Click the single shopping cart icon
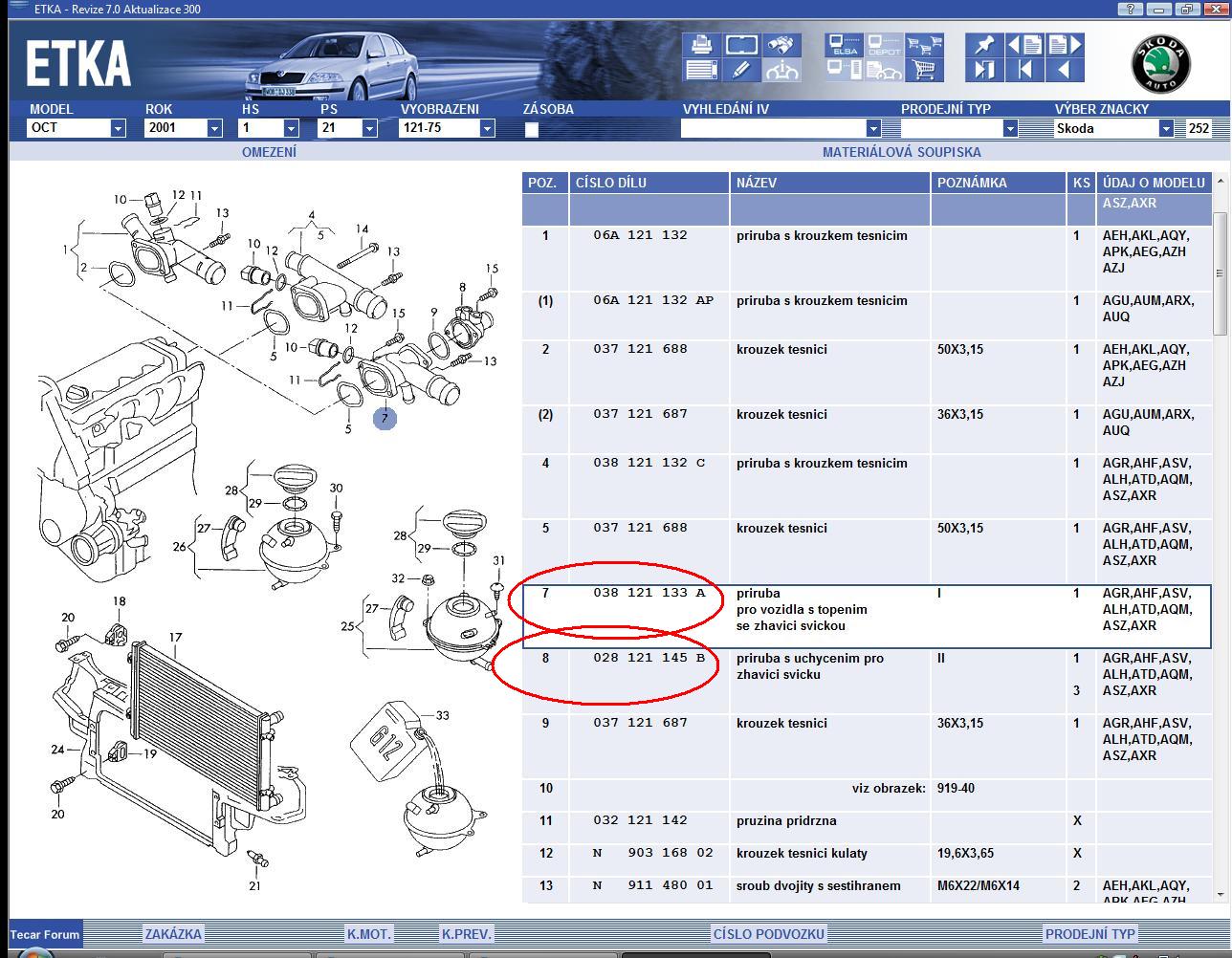 (x=924, y=69)
